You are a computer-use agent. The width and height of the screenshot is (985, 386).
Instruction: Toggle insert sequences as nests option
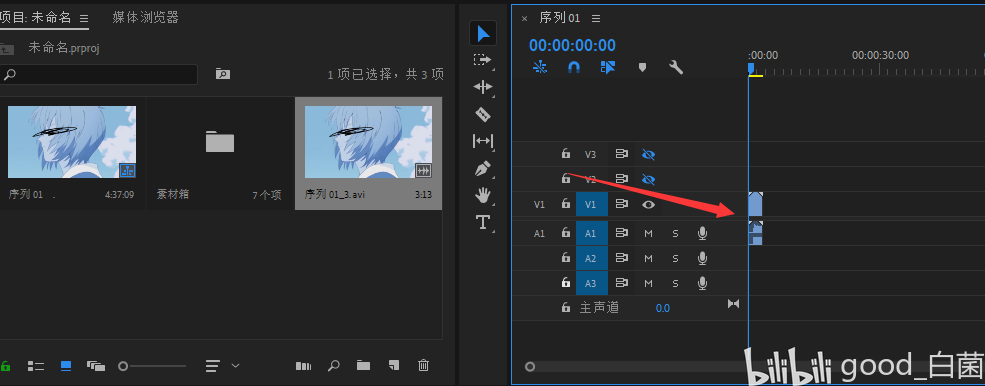540,67
